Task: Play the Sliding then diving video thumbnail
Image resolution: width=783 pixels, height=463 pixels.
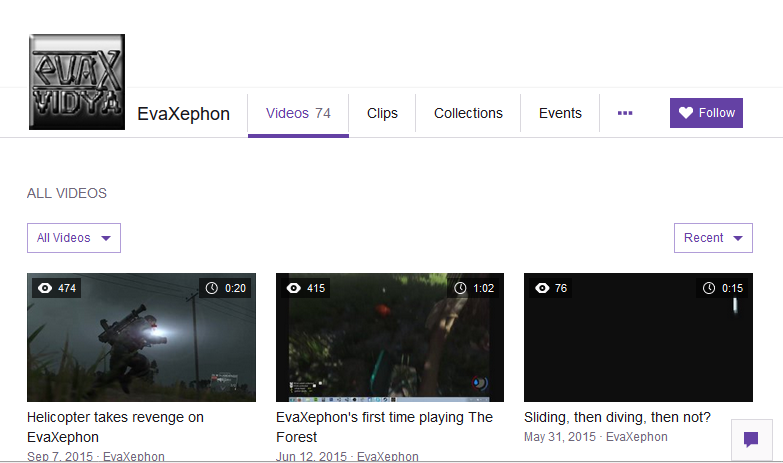Action: tap(638, 337)
